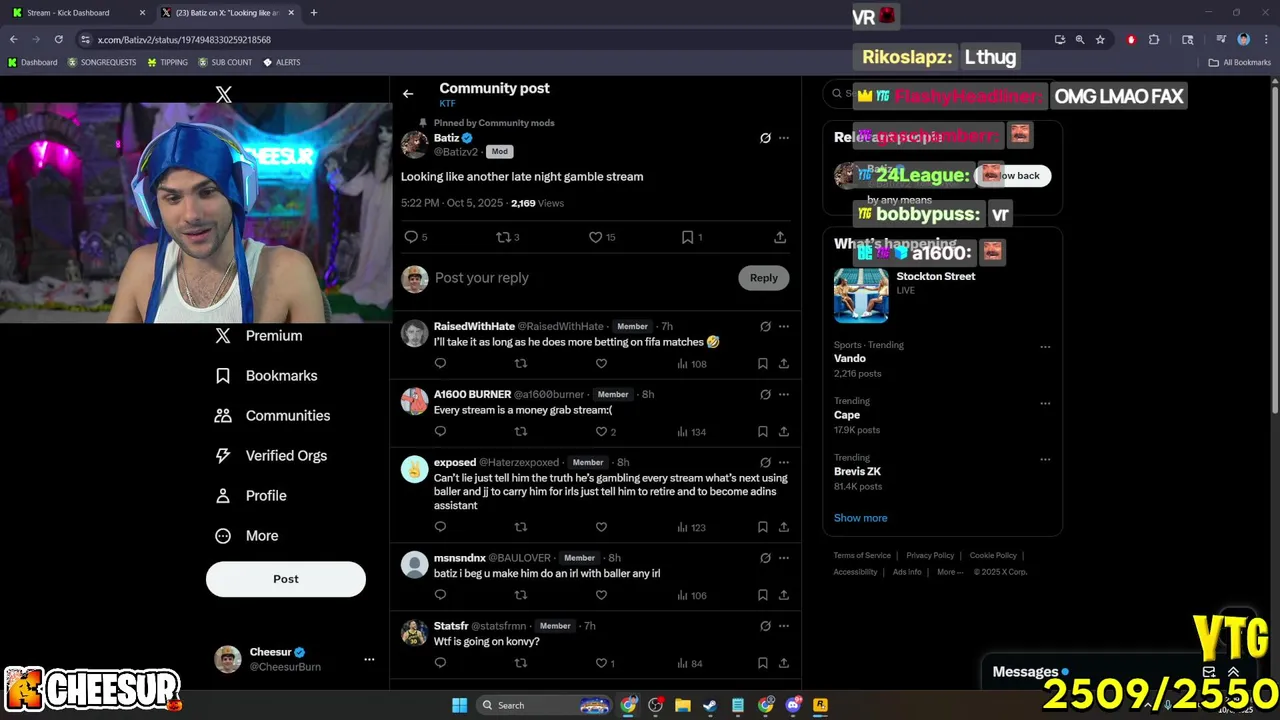The image size is (1280, 720).
Task: Open more options on msnsndnx's reply
Action: click(x=784, y=558)
